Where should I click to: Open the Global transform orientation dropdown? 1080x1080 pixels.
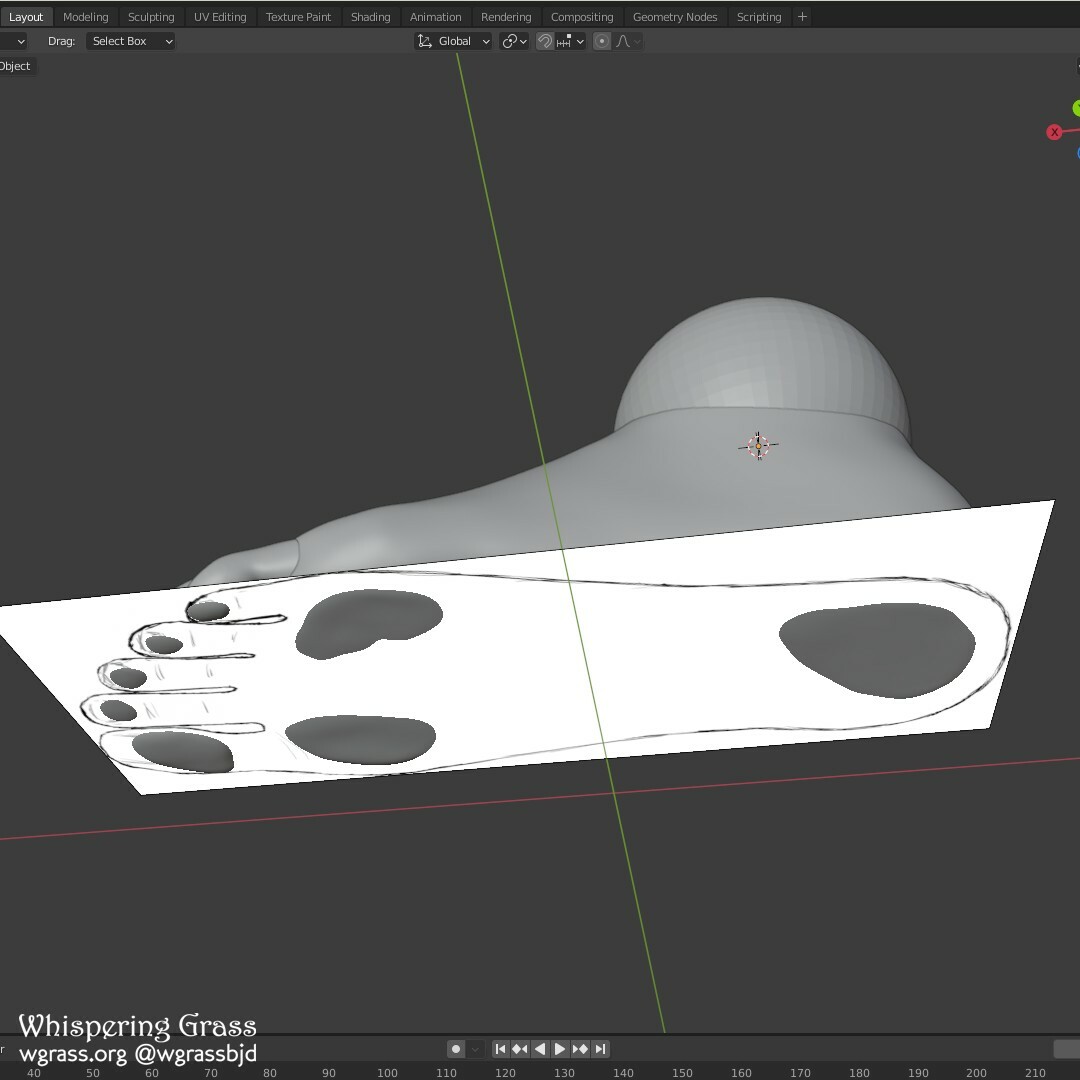pyautogui.click(x=453, y=41)
